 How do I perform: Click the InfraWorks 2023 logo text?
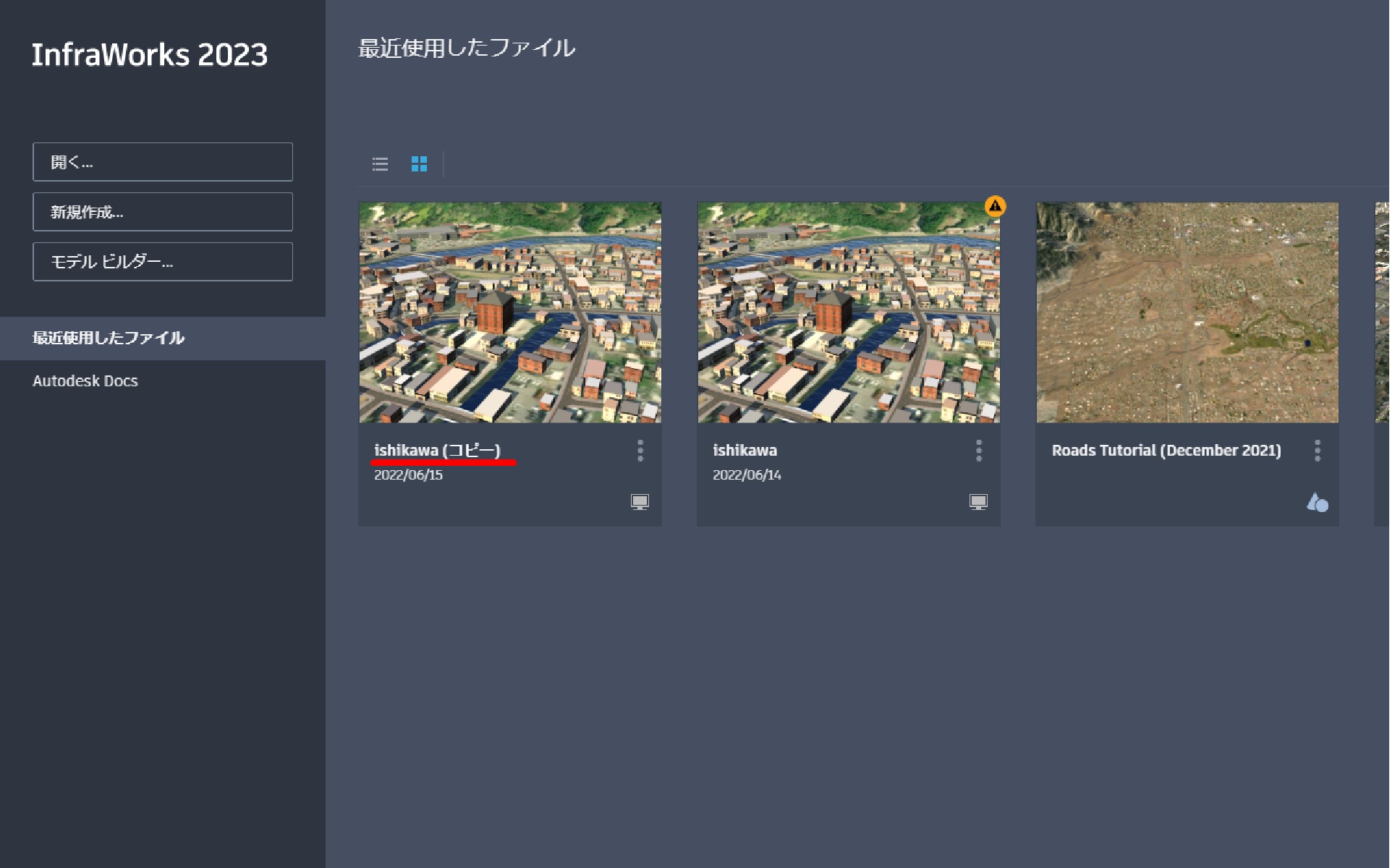point(150,55)
